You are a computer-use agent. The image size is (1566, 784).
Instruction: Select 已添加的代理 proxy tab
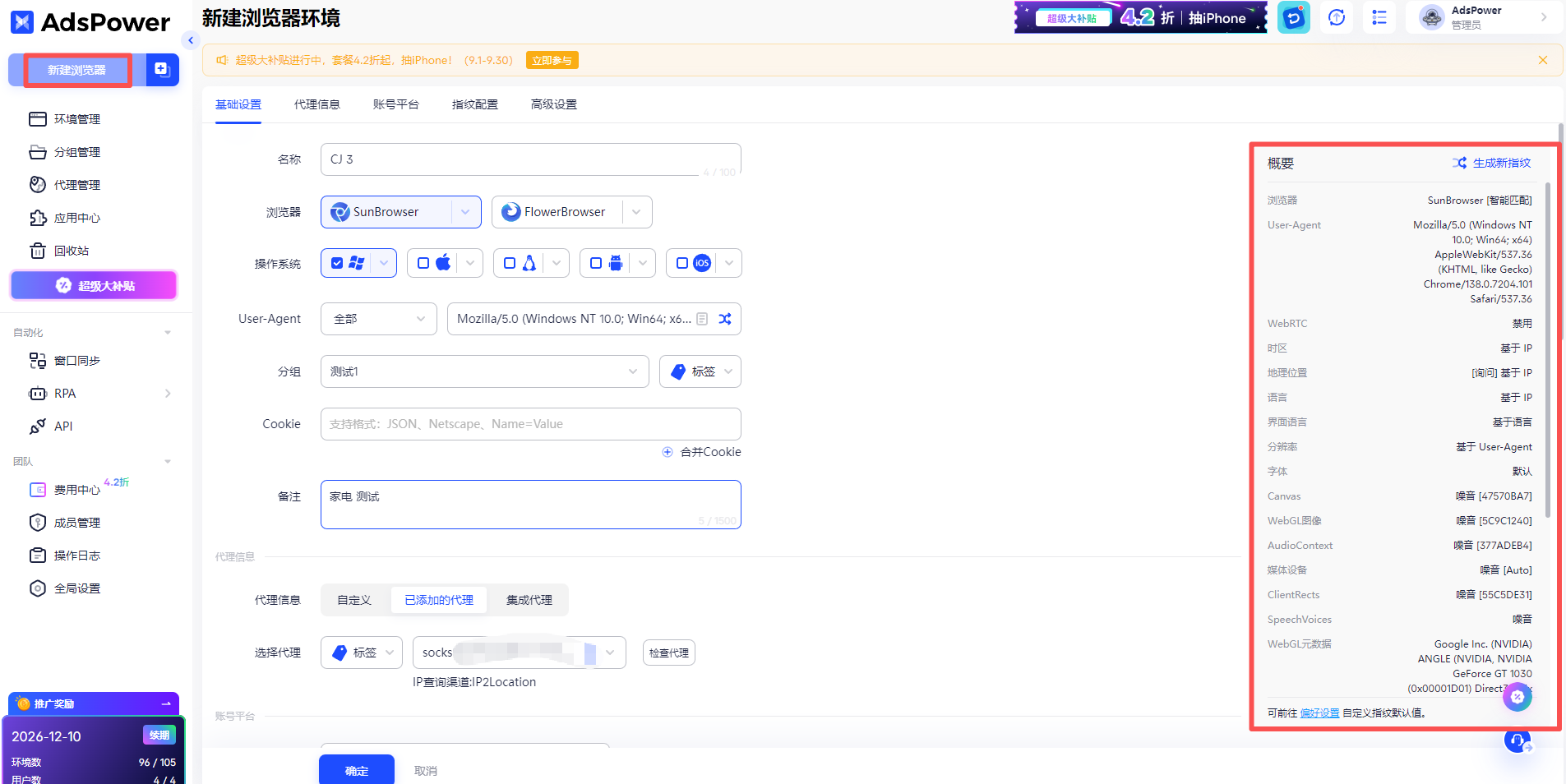(x=439, y=600)
